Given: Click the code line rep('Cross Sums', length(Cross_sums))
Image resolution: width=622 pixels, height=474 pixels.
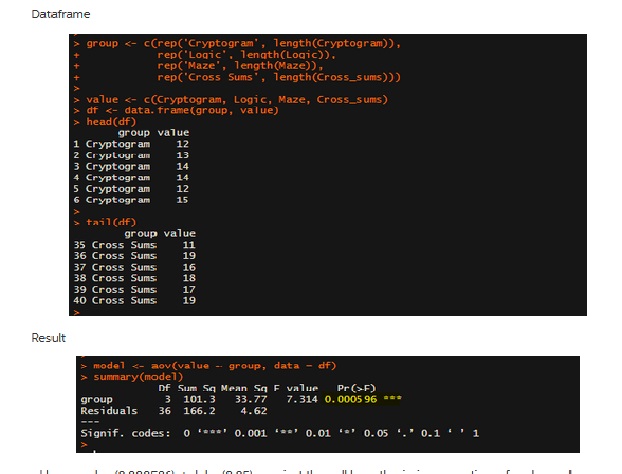Looking at the screenshot, I should click(x=279, y=77).
